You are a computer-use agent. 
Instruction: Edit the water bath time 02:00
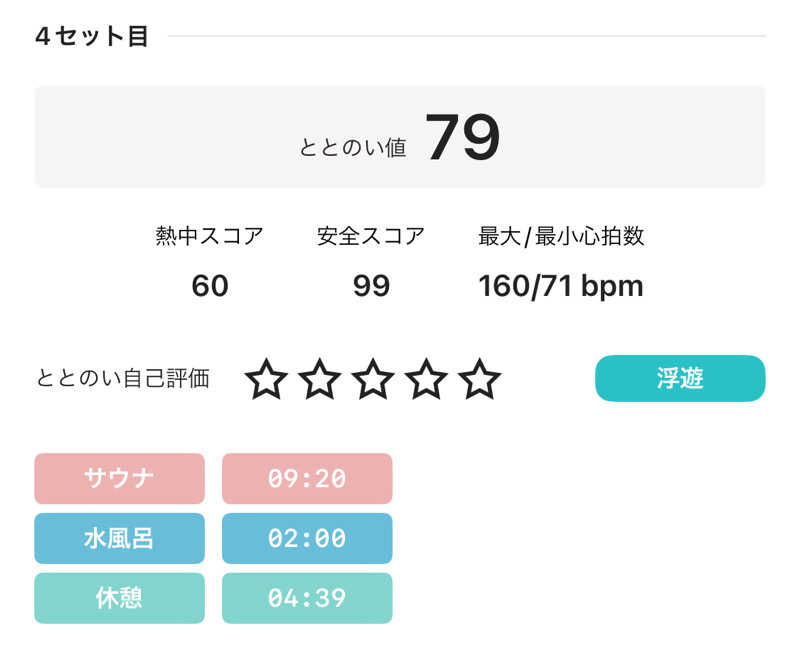[x=307, y=538]
